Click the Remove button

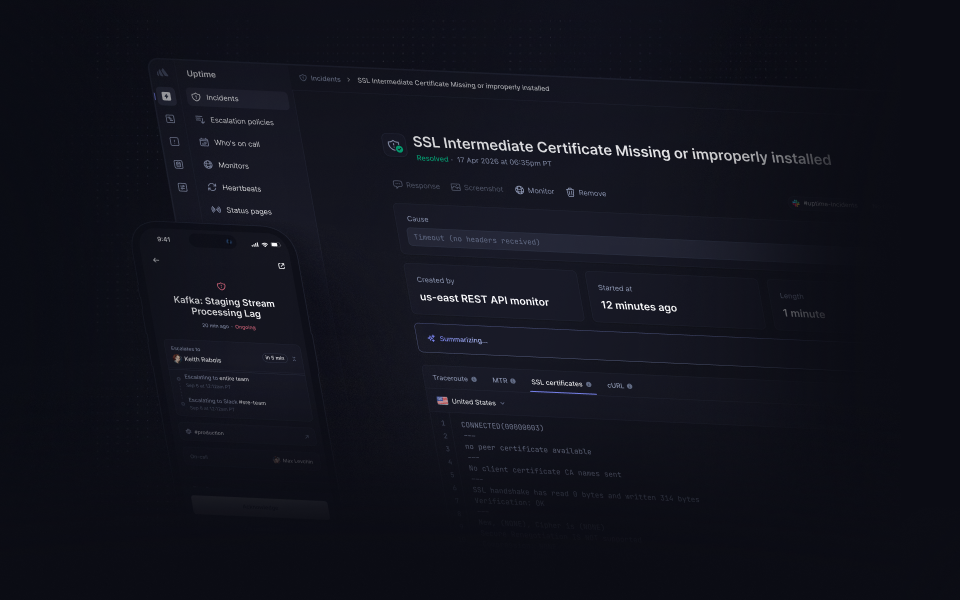pos(586,192)
